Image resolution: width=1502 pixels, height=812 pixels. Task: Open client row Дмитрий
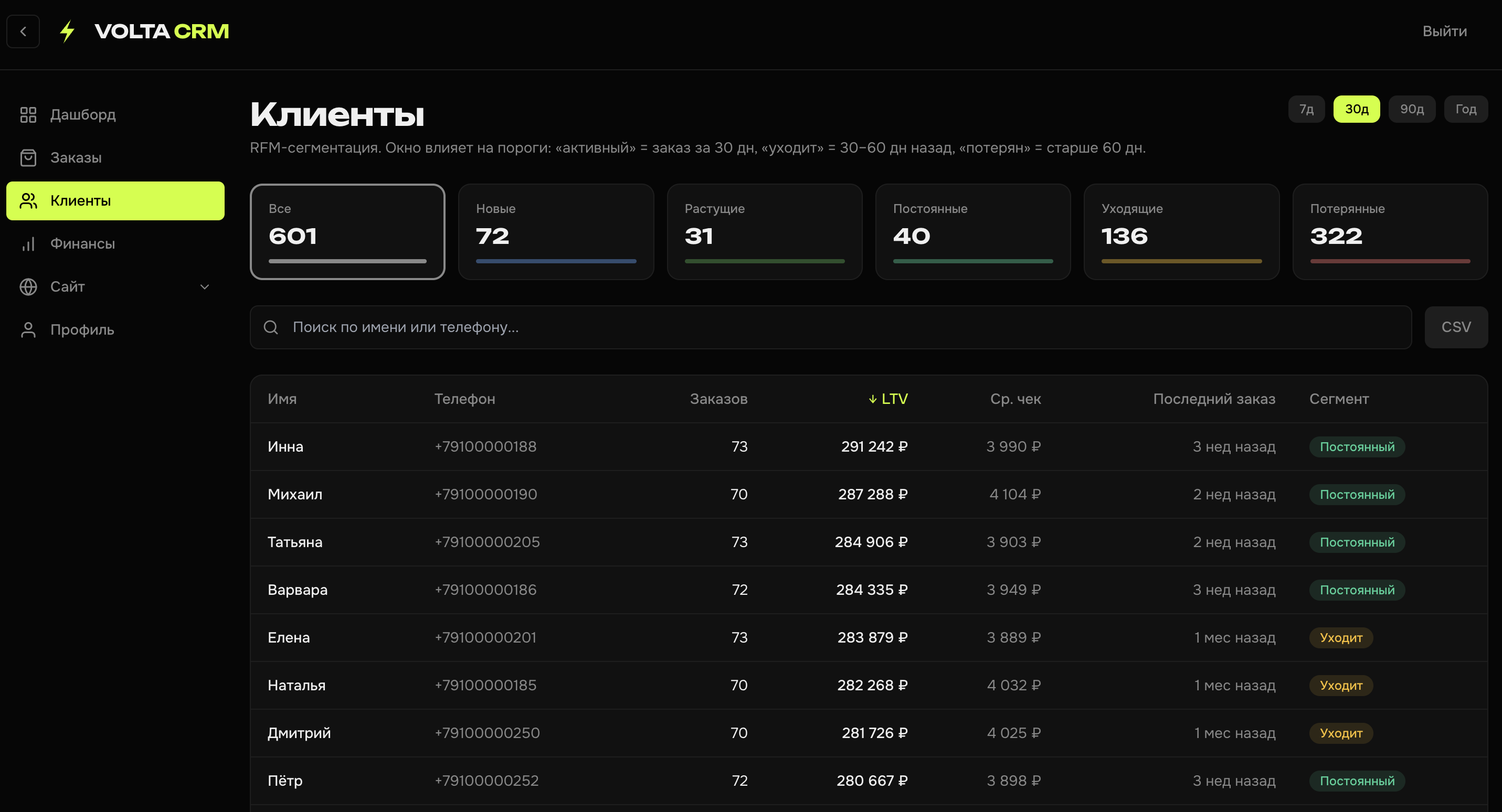(869, 734)
